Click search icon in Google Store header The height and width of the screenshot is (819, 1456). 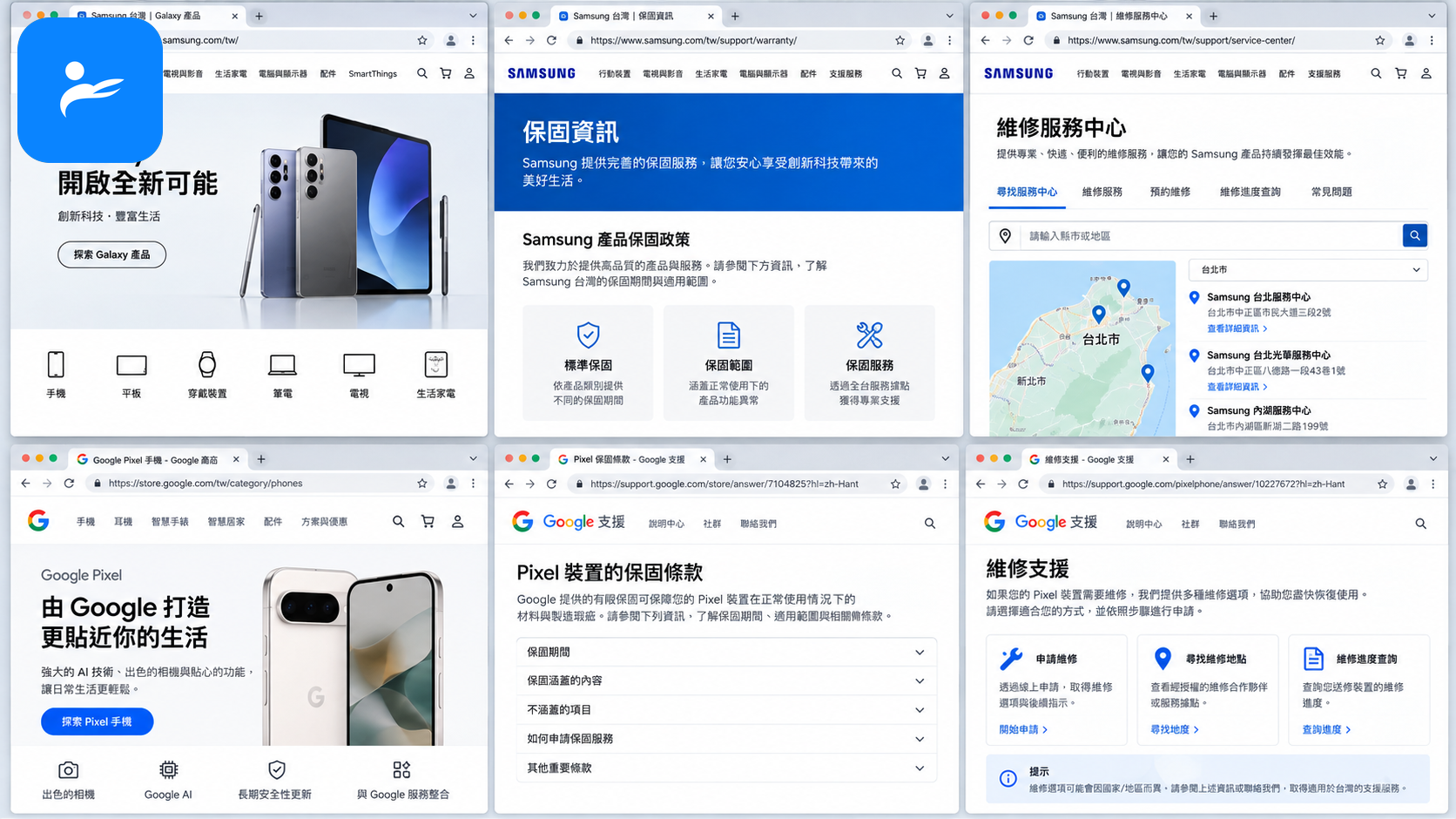click(x=398, y=521)
